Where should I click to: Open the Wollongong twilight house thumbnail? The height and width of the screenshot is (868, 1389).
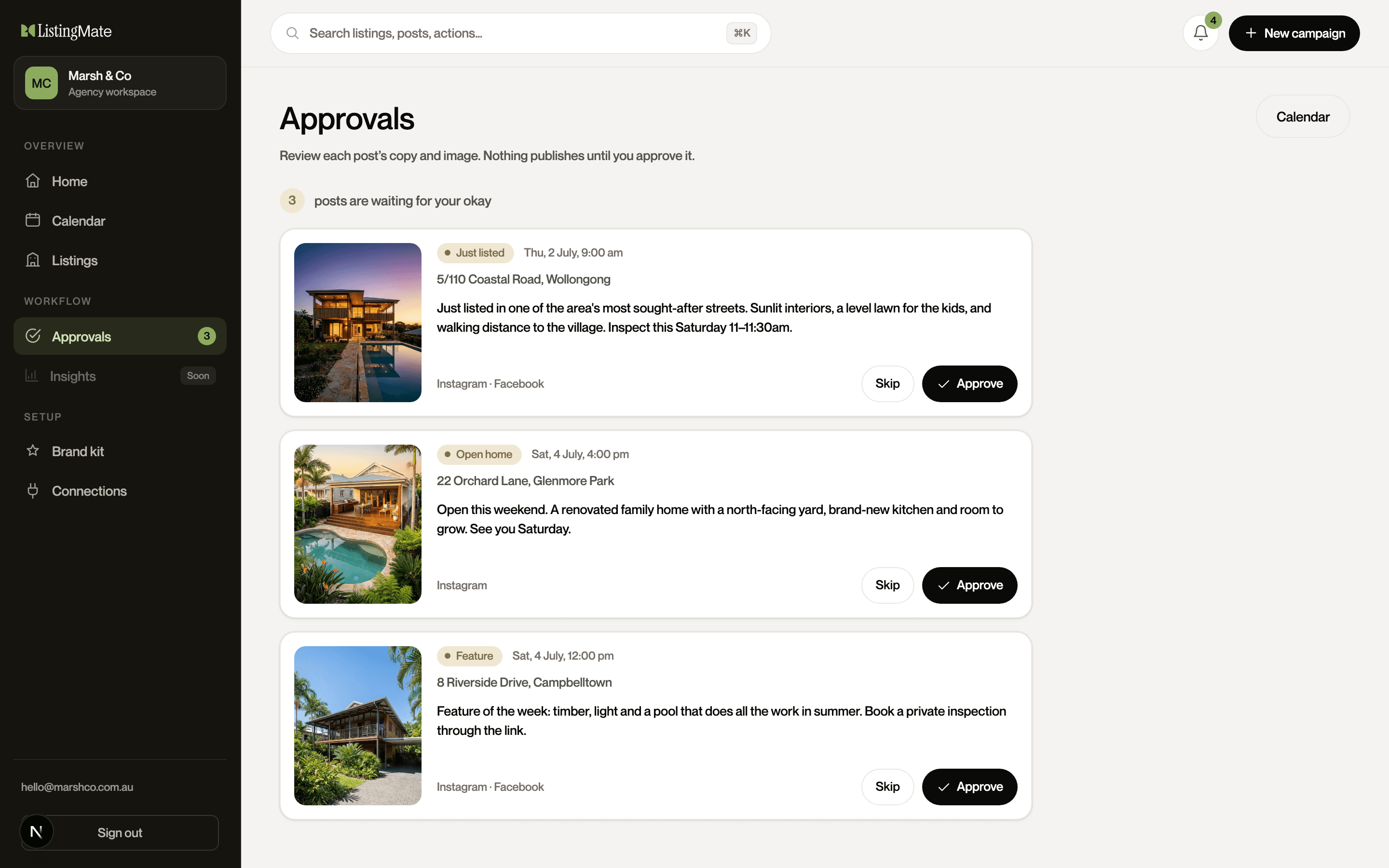tap(357, 323)
